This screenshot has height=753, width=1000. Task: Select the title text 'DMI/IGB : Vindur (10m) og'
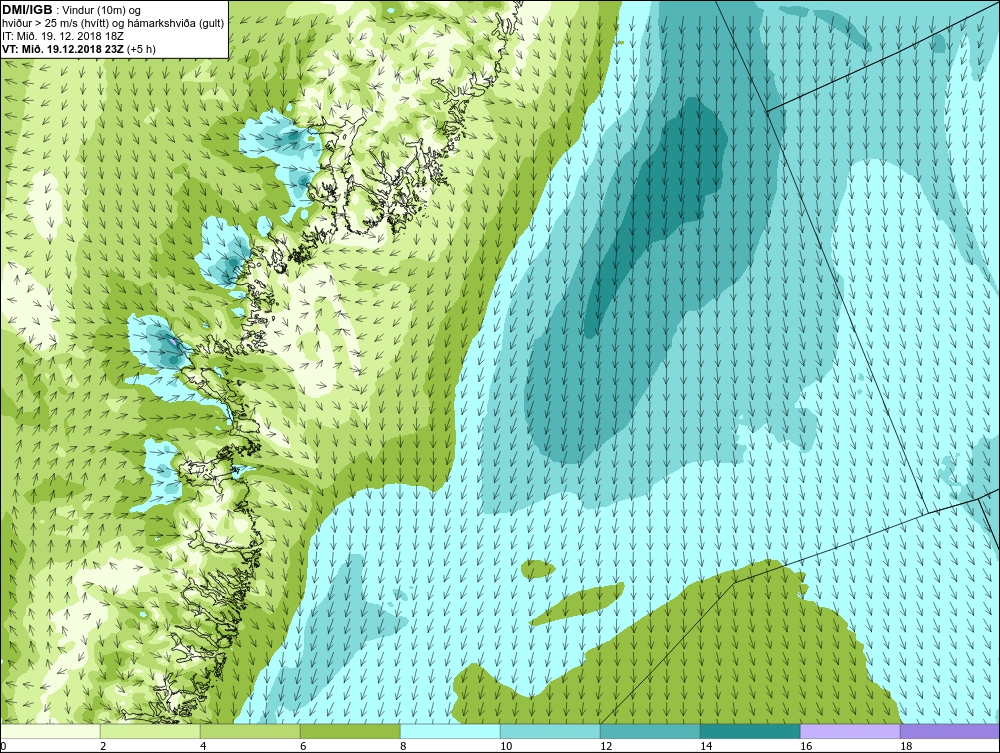click(x=71, y=10)
